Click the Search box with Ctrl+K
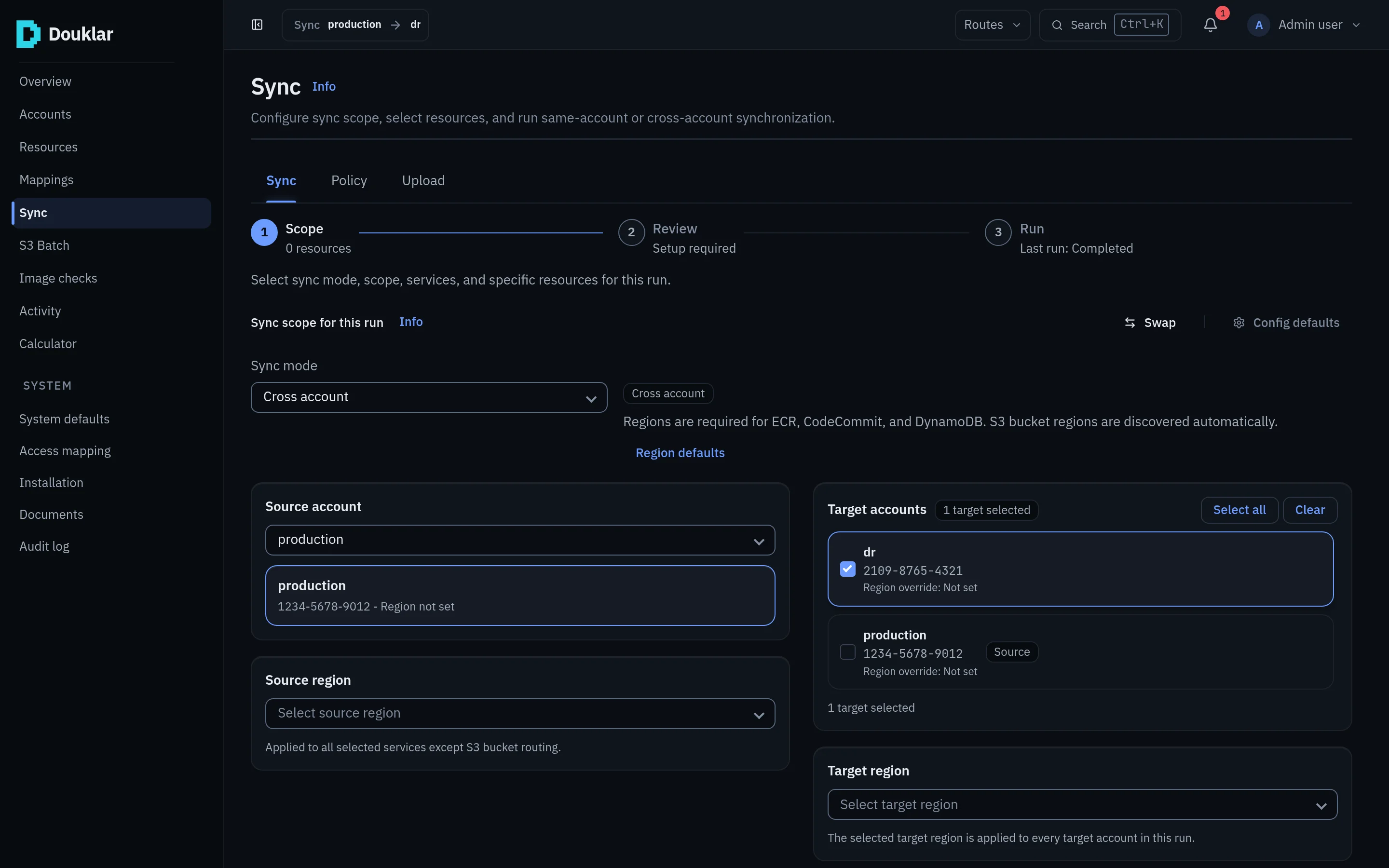Viewport: 1389px width, 868px height. click(1110, 25)
